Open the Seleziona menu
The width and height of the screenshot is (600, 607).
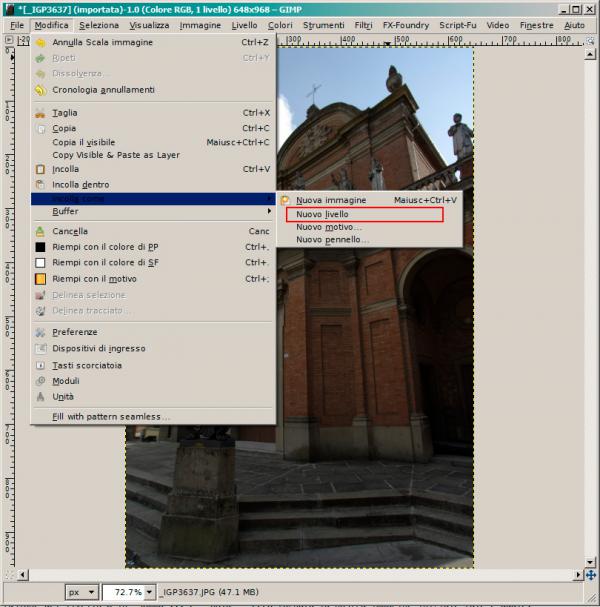[99, 26]
